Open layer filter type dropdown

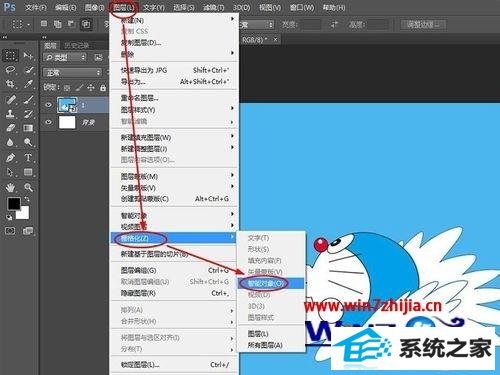click(x=65, y=58)
